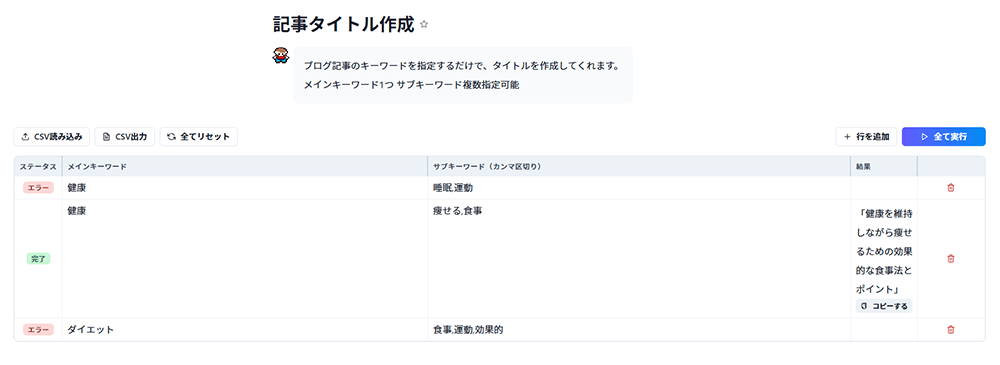
Task: Click the CSV読み込み upload button
Action: [52, 137]
